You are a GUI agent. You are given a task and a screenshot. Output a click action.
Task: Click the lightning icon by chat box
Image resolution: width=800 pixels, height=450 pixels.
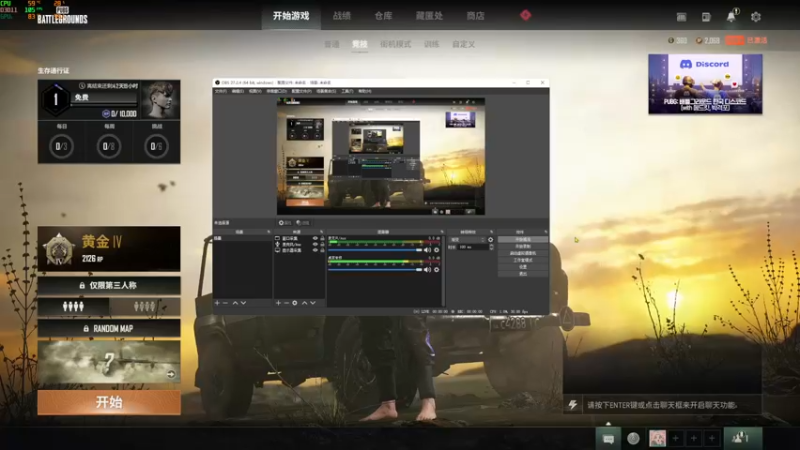[573, 405]
